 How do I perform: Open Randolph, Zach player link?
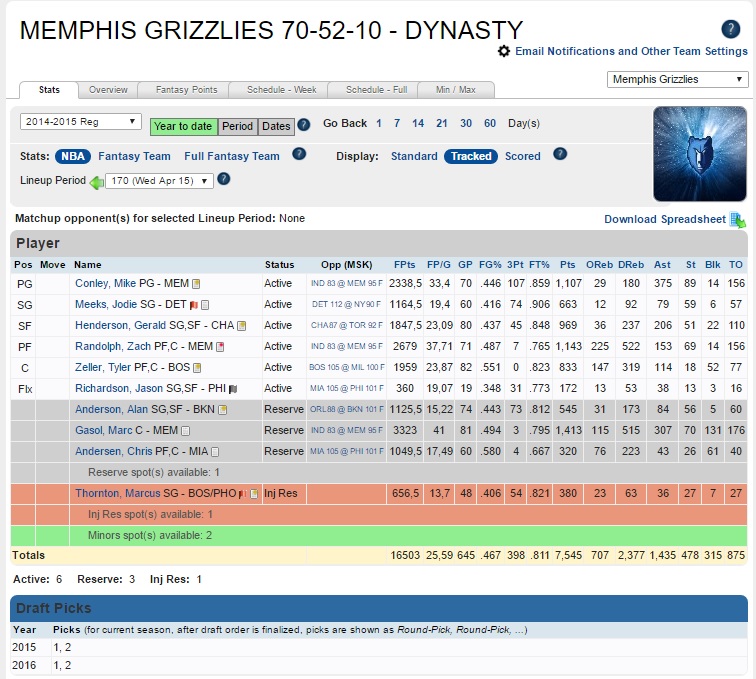click(113, 346)
